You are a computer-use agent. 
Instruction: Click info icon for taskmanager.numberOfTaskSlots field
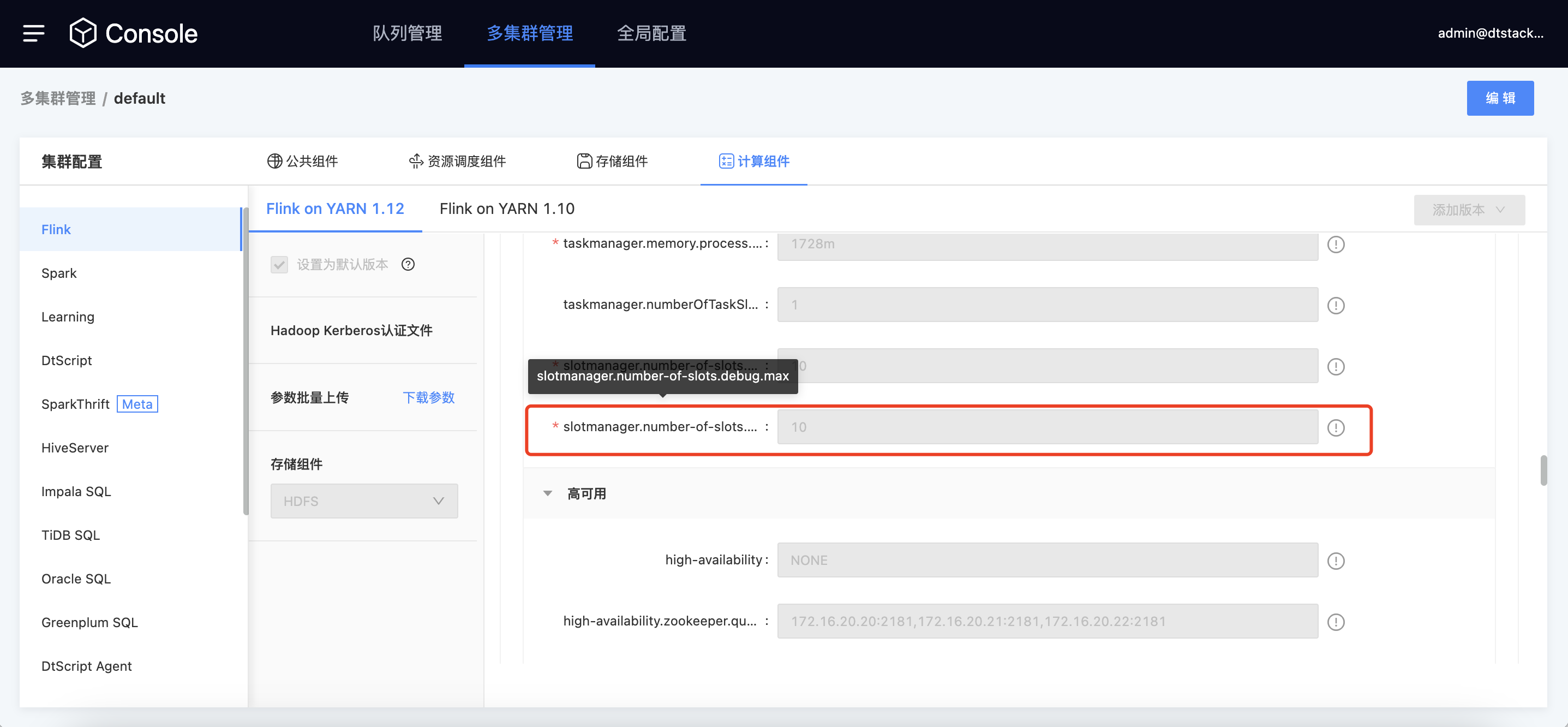[x=1336, y=305]
